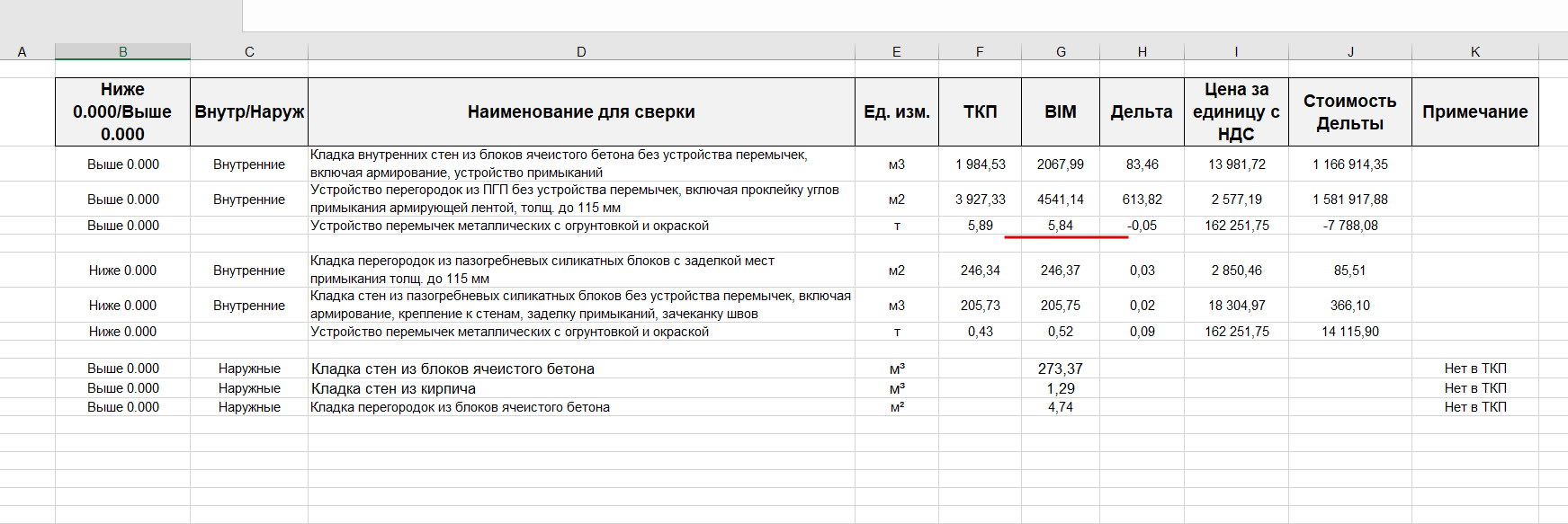Click header cell 'Наименование для сверки'
Viewport: 1568px width, 524px height.
581,111
